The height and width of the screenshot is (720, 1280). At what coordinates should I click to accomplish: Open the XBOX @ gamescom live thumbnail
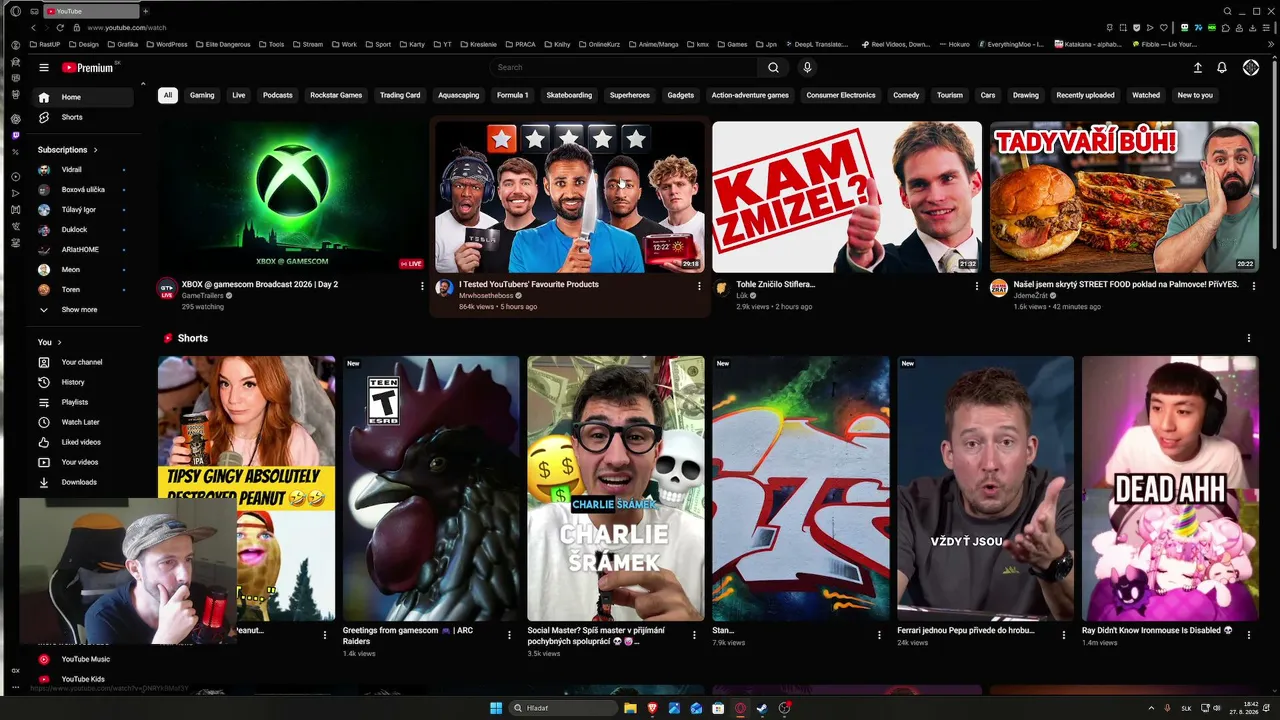(292, 197)
